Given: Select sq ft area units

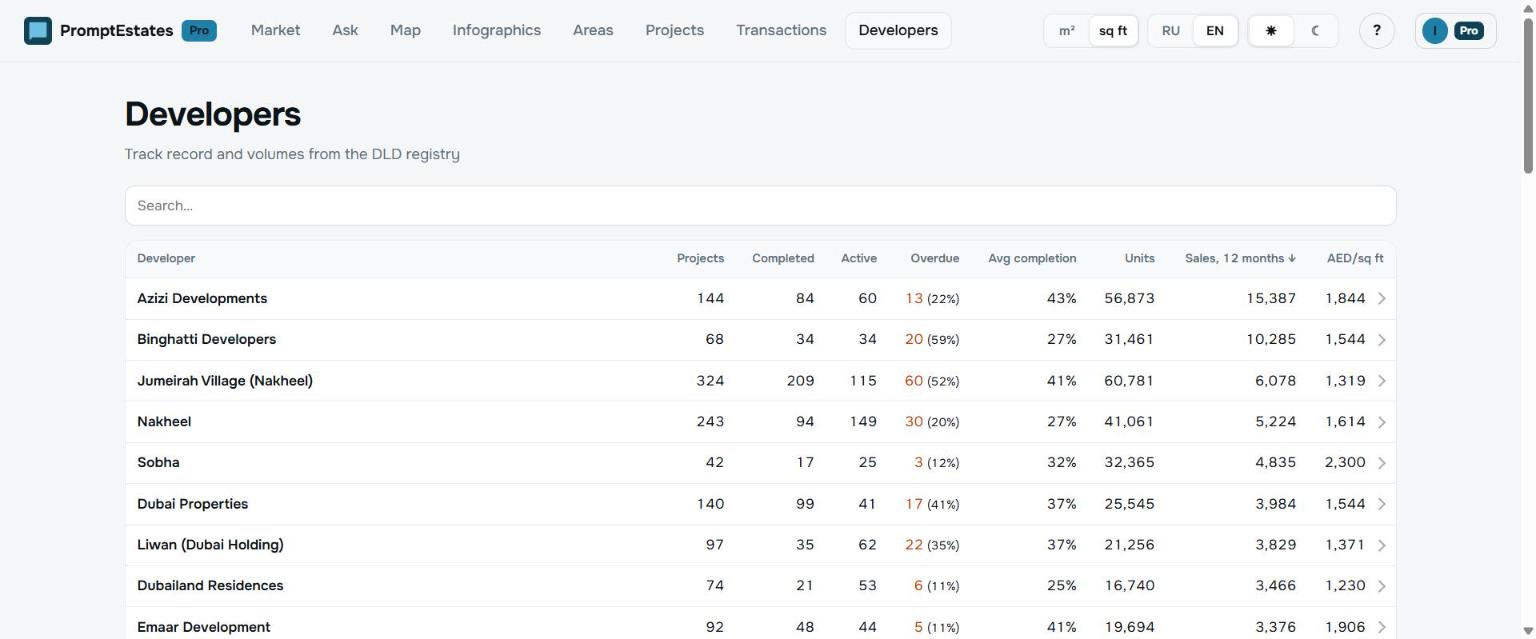Looking at the screenshot, I should [x=1113, y=31].
